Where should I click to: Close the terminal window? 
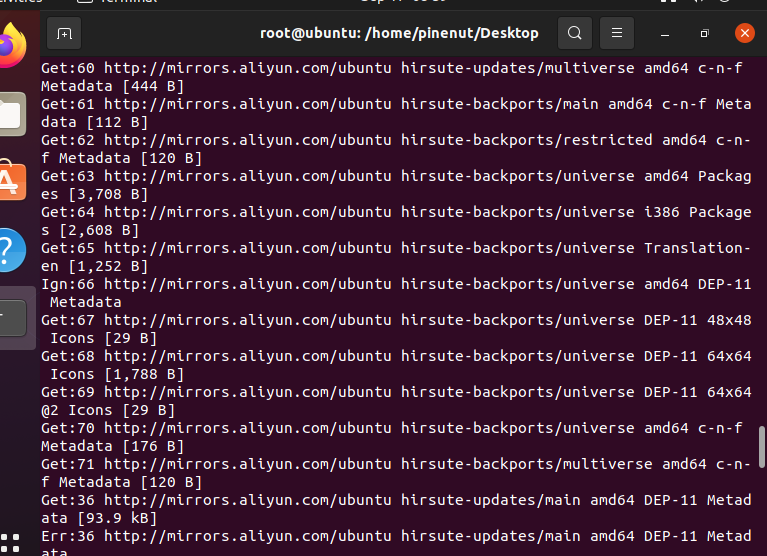tap(744, 33)
